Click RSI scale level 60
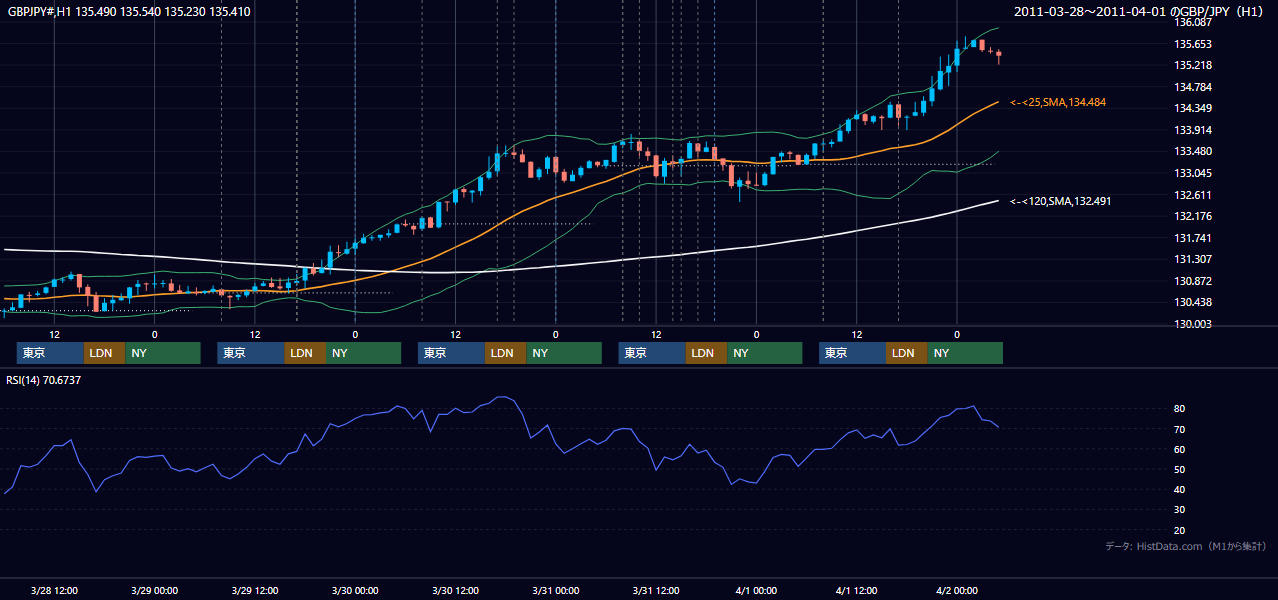 point(1180,449)
